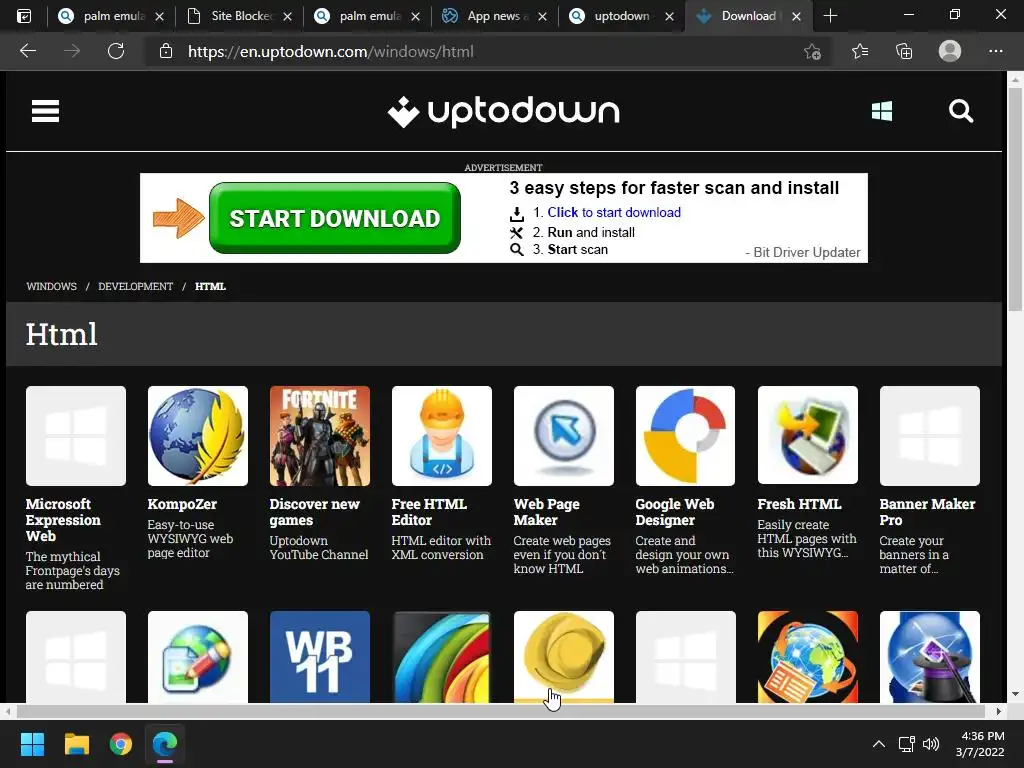Open the Google Web Designer icon
The height and width of the screenshot is (768, 1024).
[x=686, y=436]
